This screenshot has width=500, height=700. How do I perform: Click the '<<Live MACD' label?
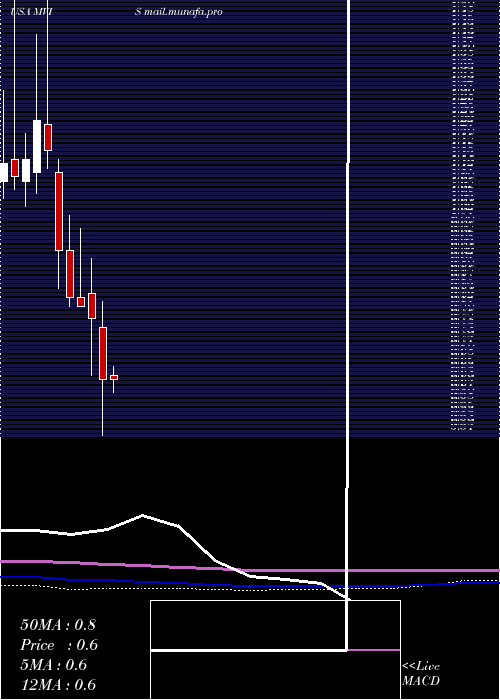click(x=421, y=674)
